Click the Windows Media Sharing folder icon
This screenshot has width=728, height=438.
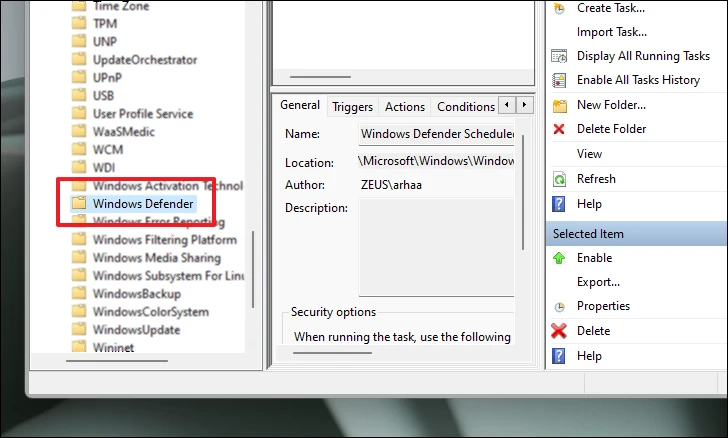pos(79,257)
